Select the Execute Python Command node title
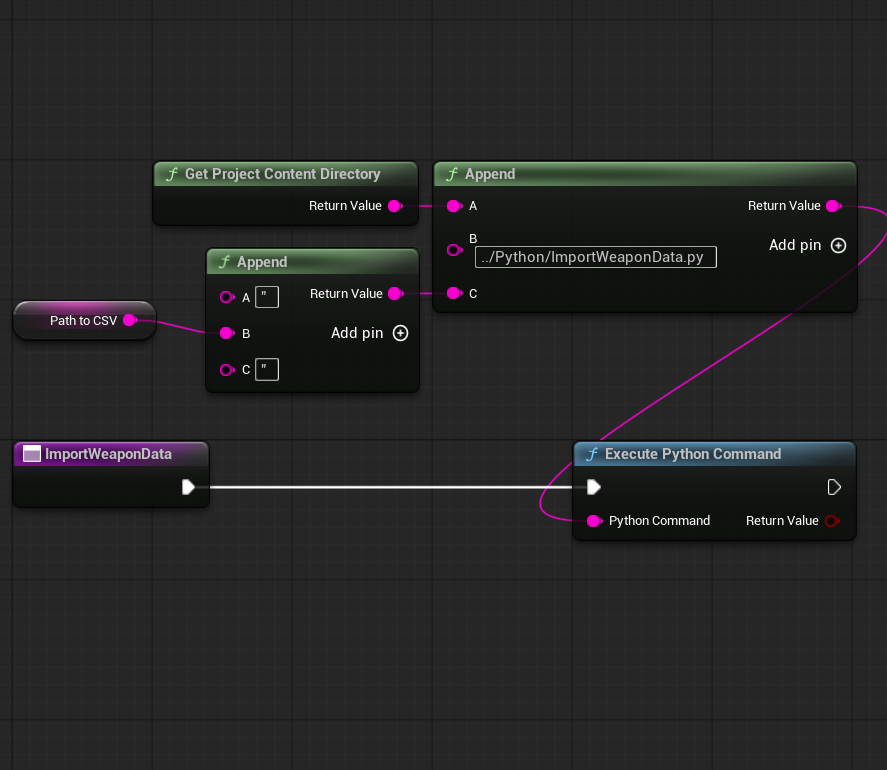Image resolution: width=887 pixels, height=770 pixels. click(x=692, y=454)
